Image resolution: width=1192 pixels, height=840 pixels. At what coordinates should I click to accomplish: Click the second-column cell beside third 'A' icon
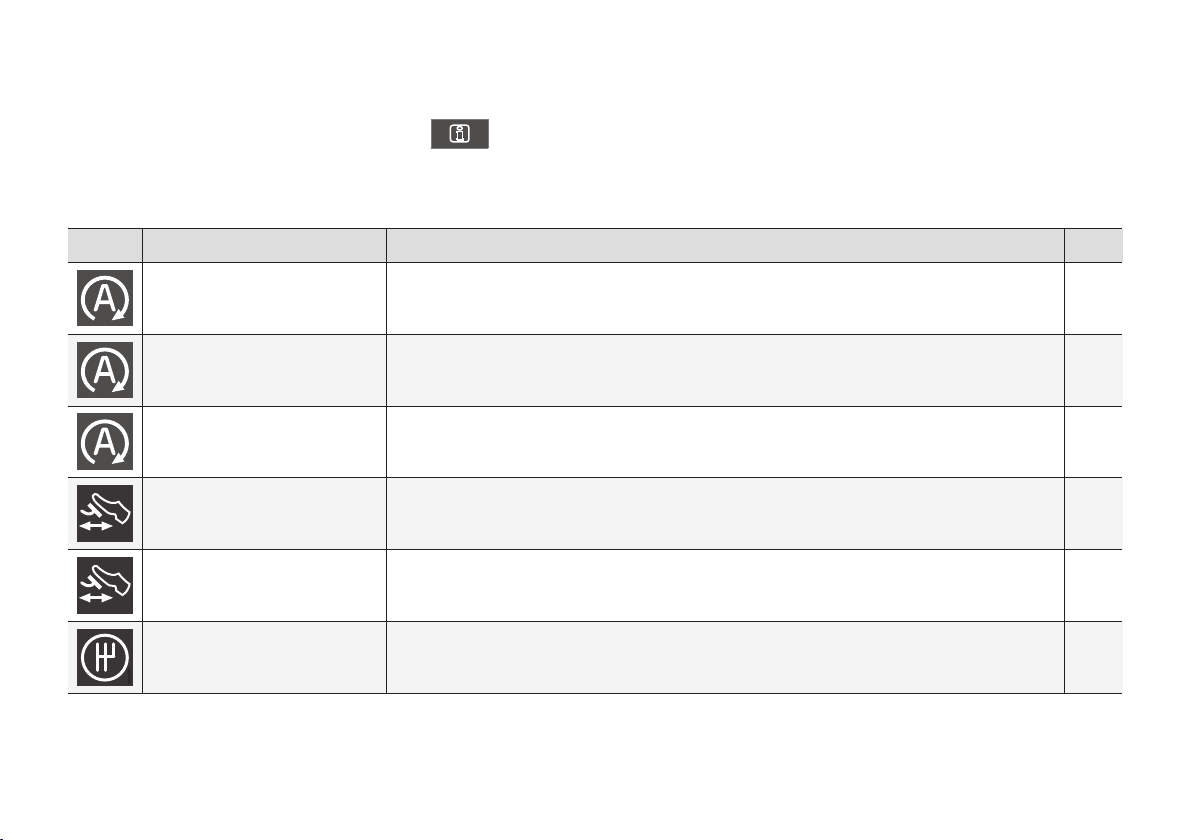tap(265, 442)
